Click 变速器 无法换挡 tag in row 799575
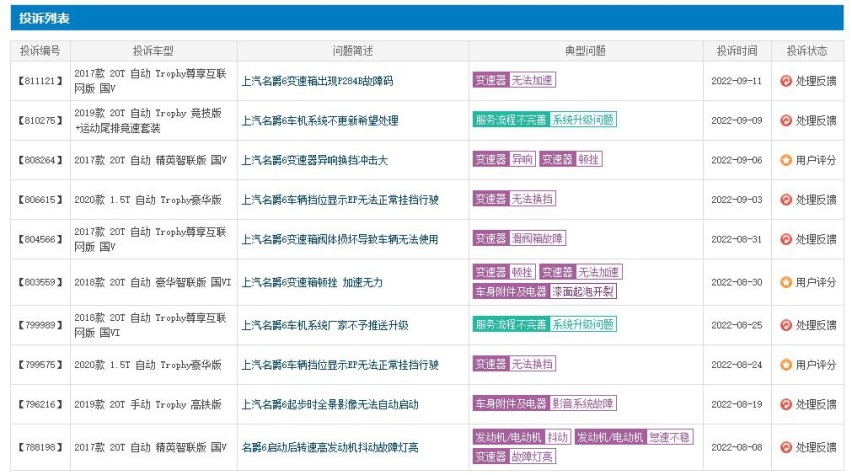 click(514, 364)
